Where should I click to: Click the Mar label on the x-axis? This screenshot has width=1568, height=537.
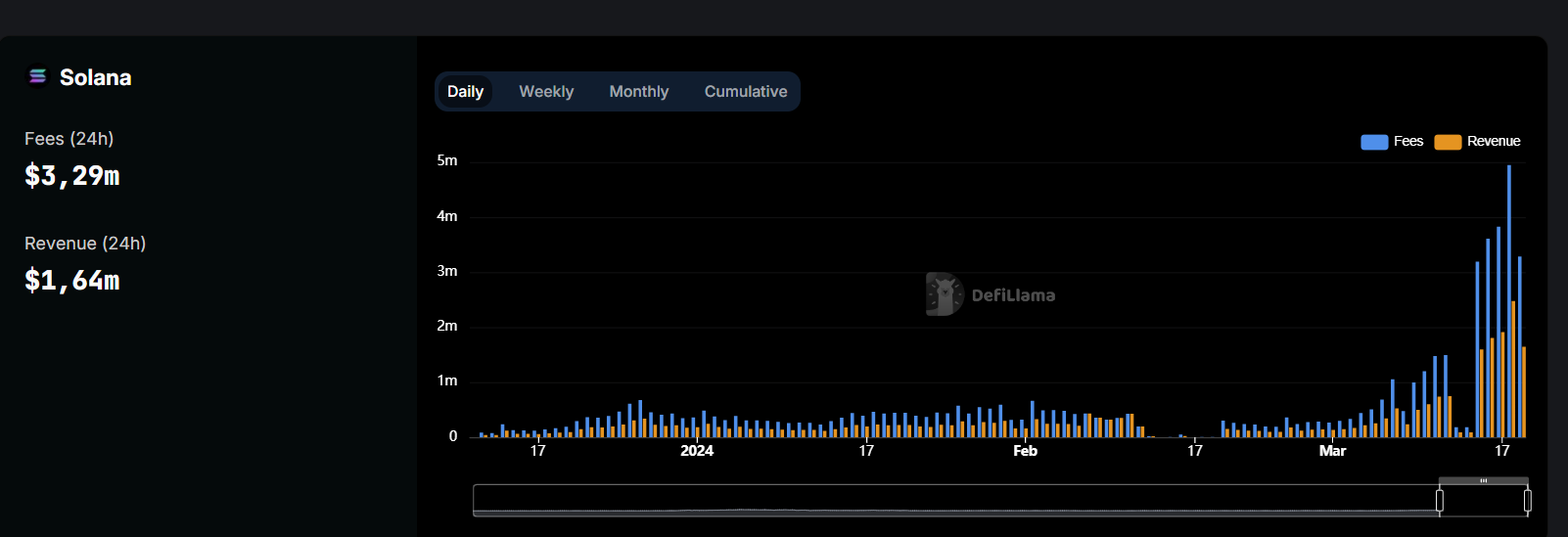[x=1332, y=451]
